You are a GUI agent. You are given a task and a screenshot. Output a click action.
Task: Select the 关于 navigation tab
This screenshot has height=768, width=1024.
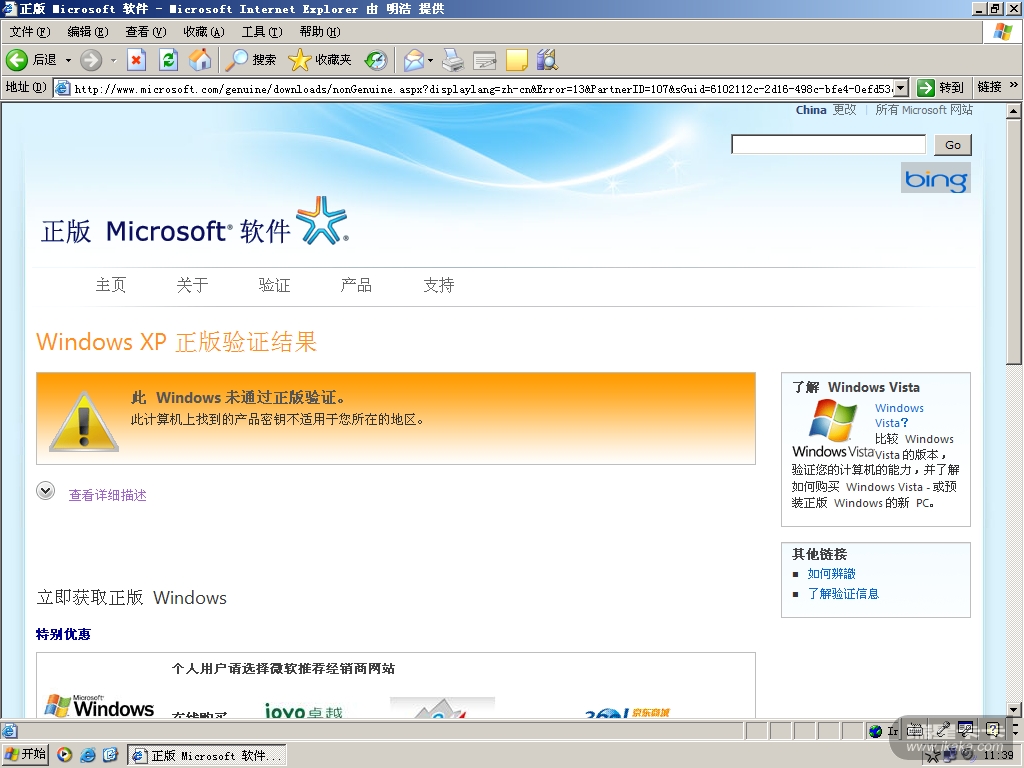click(192, 285)
